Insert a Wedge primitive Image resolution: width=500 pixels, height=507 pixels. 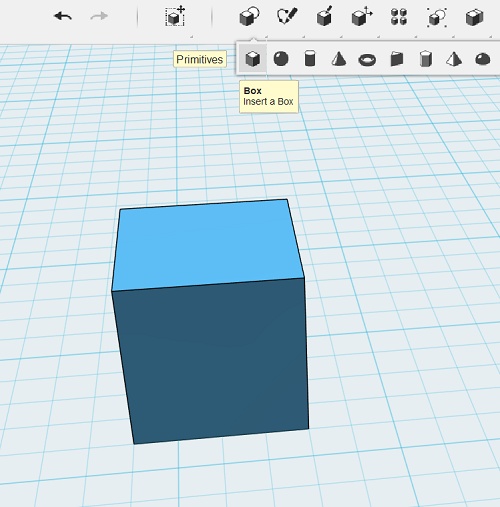397,59
